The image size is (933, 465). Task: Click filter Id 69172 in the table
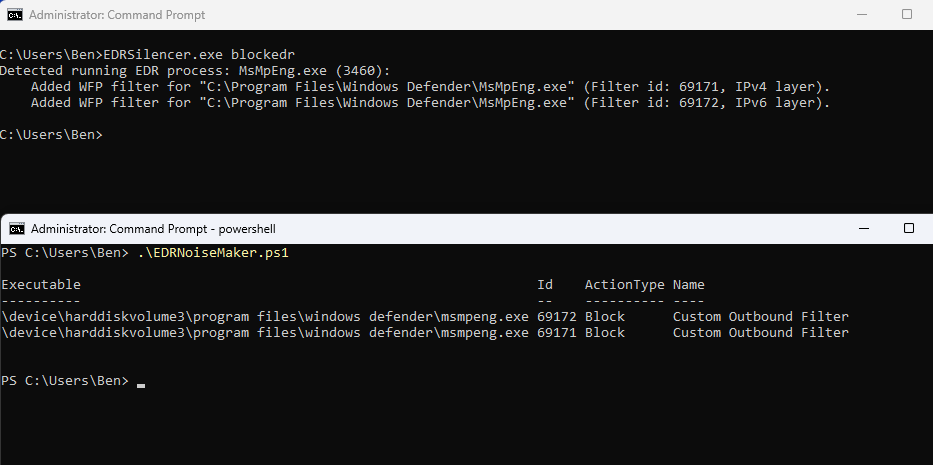(556, 317)
